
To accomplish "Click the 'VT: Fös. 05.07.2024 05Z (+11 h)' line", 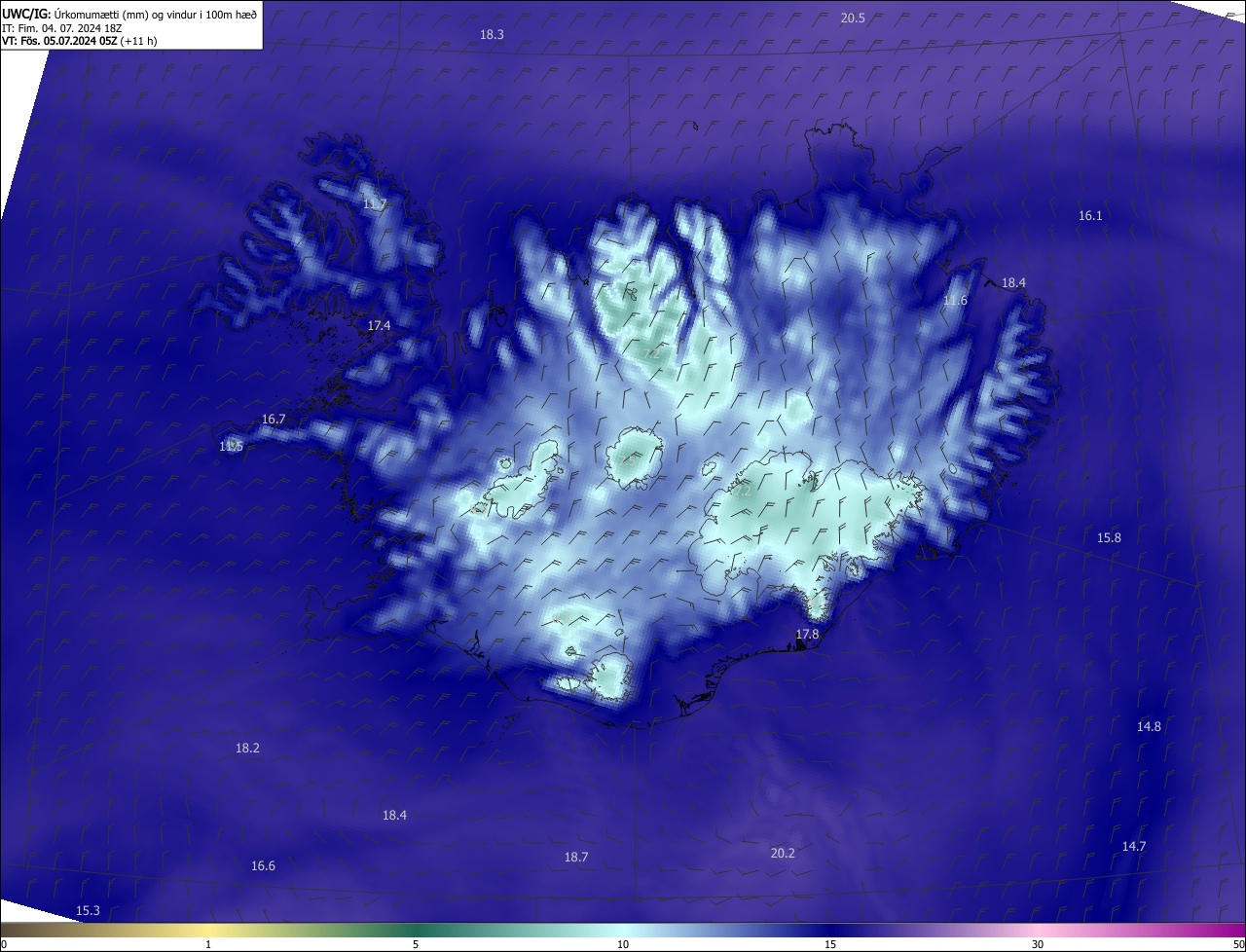I will [80, 41].
